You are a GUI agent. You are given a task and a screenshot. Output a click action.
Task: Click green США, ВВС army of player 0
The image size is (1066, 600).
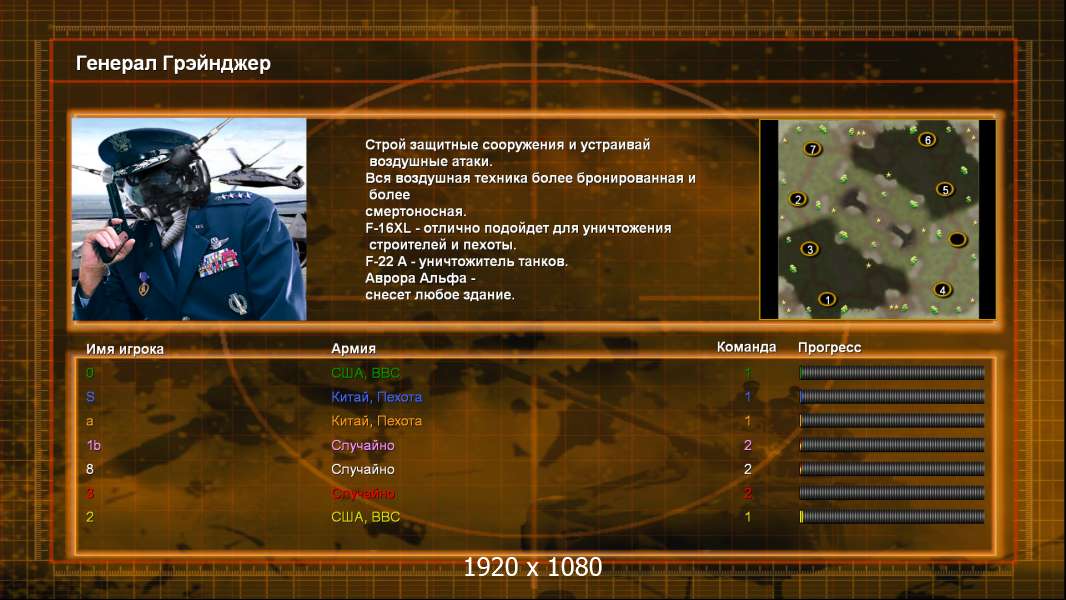365,373
